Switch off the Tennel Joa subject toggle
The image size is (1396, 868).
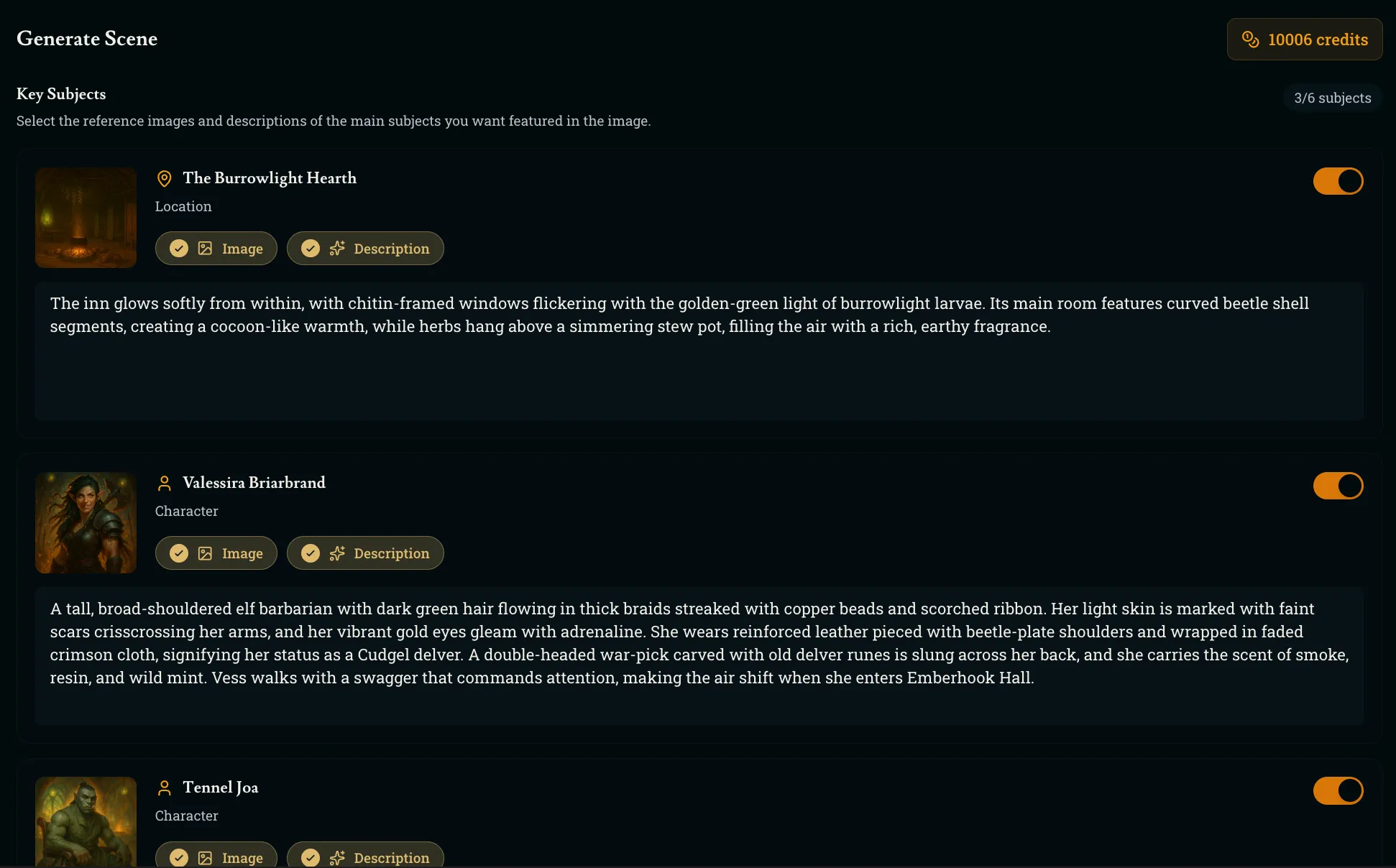point(1337,790)
